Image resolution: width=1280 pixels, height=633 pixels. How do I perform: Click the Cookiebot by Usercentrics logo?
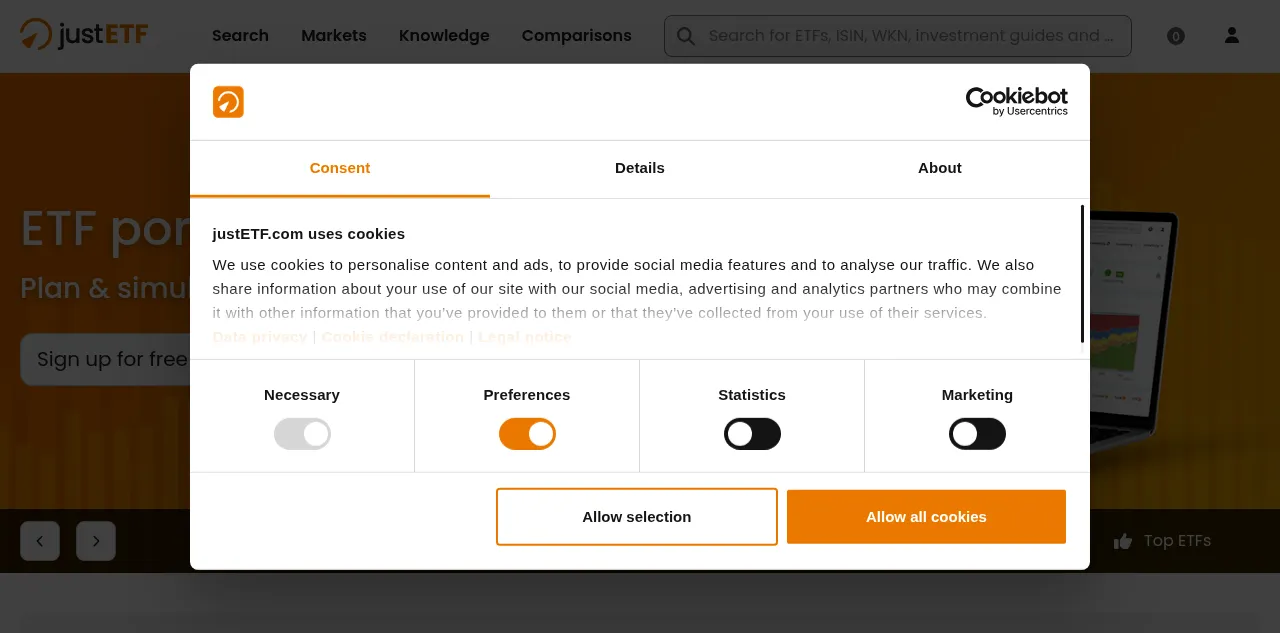coord(1016,101)
